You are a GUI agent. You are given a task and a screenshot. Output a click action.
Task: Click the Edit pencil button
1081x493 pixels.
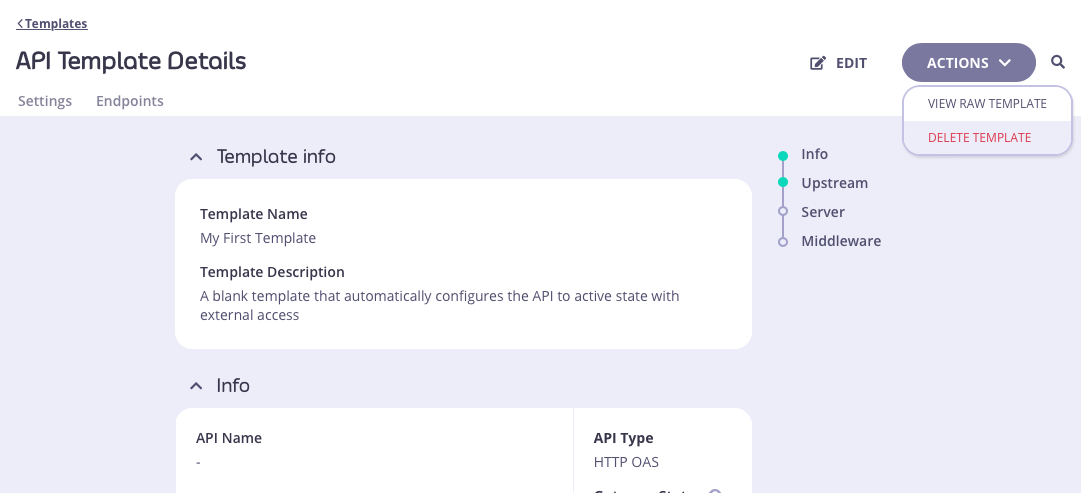(838, 63)
